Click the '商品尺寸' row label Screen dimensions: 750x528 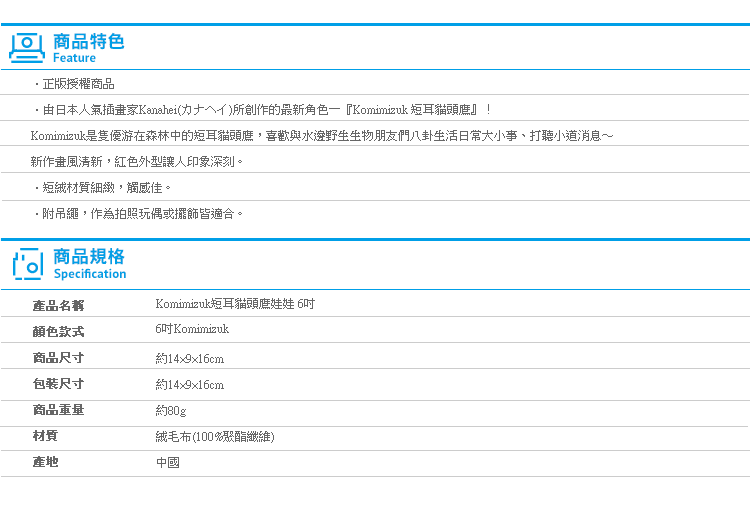pos(58,357)
